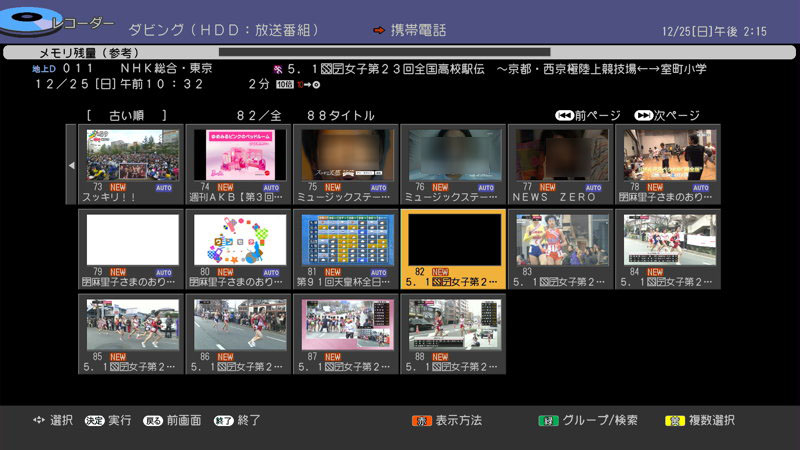Click the 終了 exit icon
The width and height of the screenshot is (800, 450).
[x=222, y=421]
